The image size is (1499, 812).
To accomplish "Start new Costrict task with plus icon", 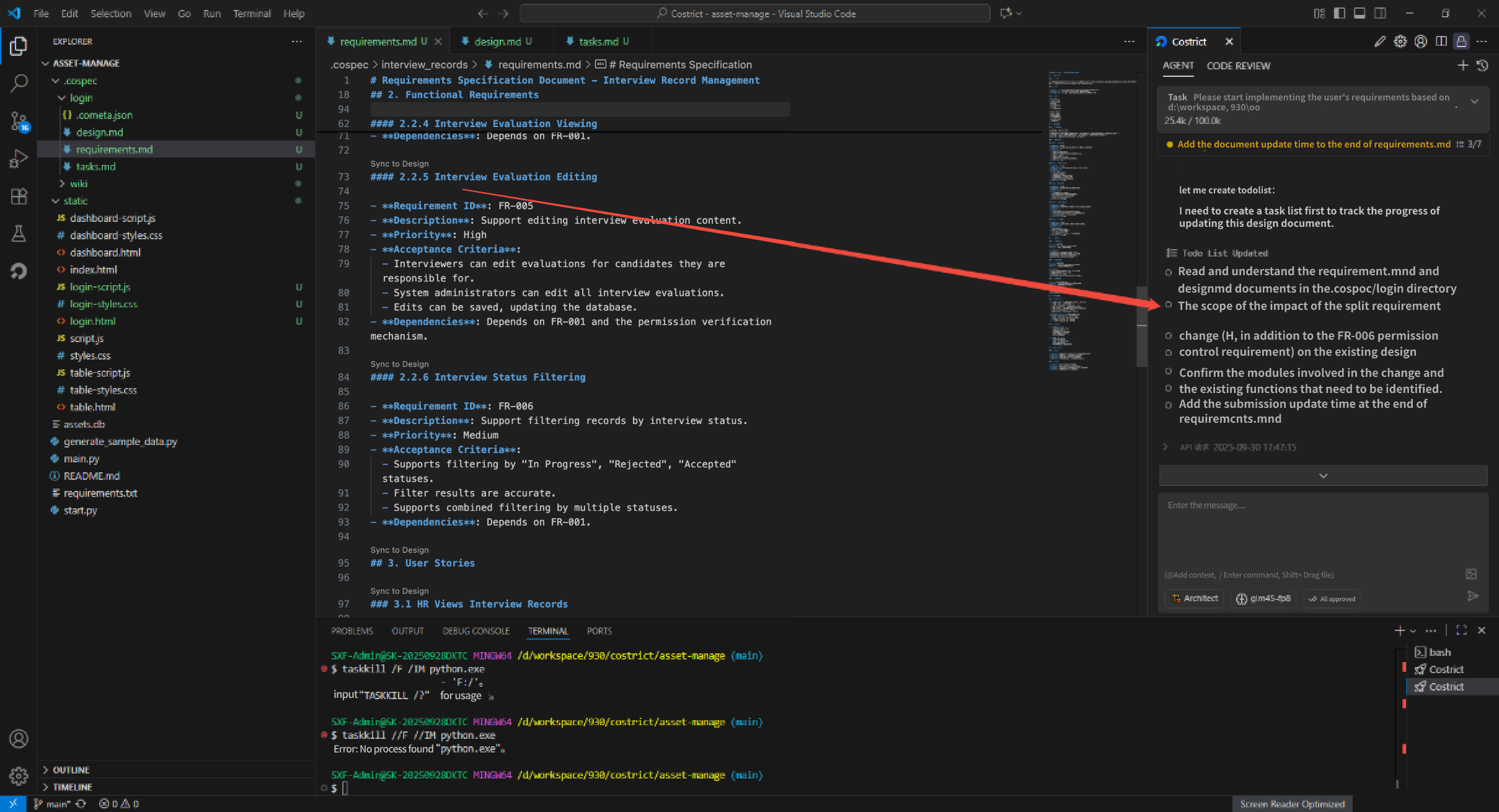I will pyautogui.click(x=1462, y=66).
